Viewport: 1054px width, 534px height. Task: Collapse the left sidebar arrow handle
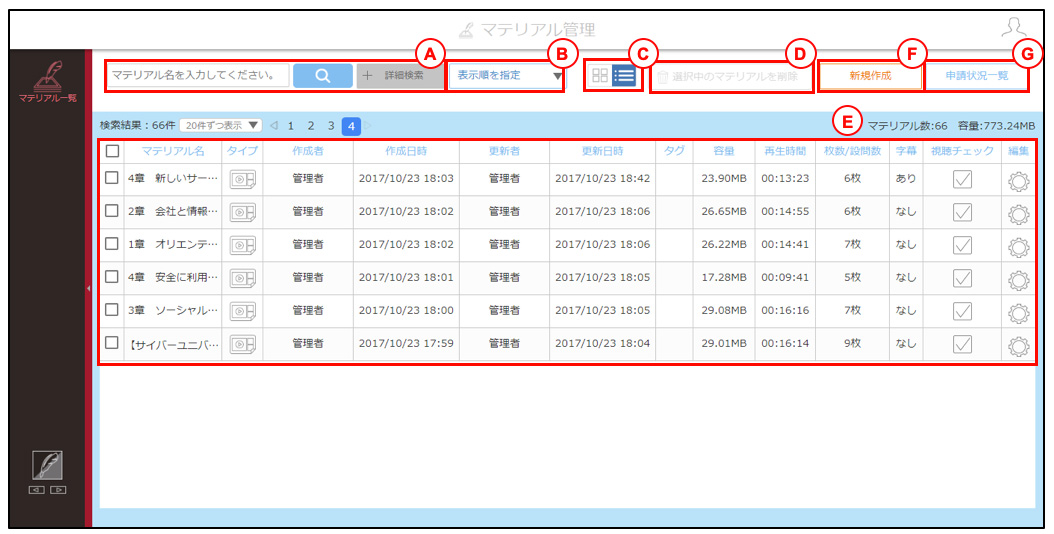pos(88,288)
